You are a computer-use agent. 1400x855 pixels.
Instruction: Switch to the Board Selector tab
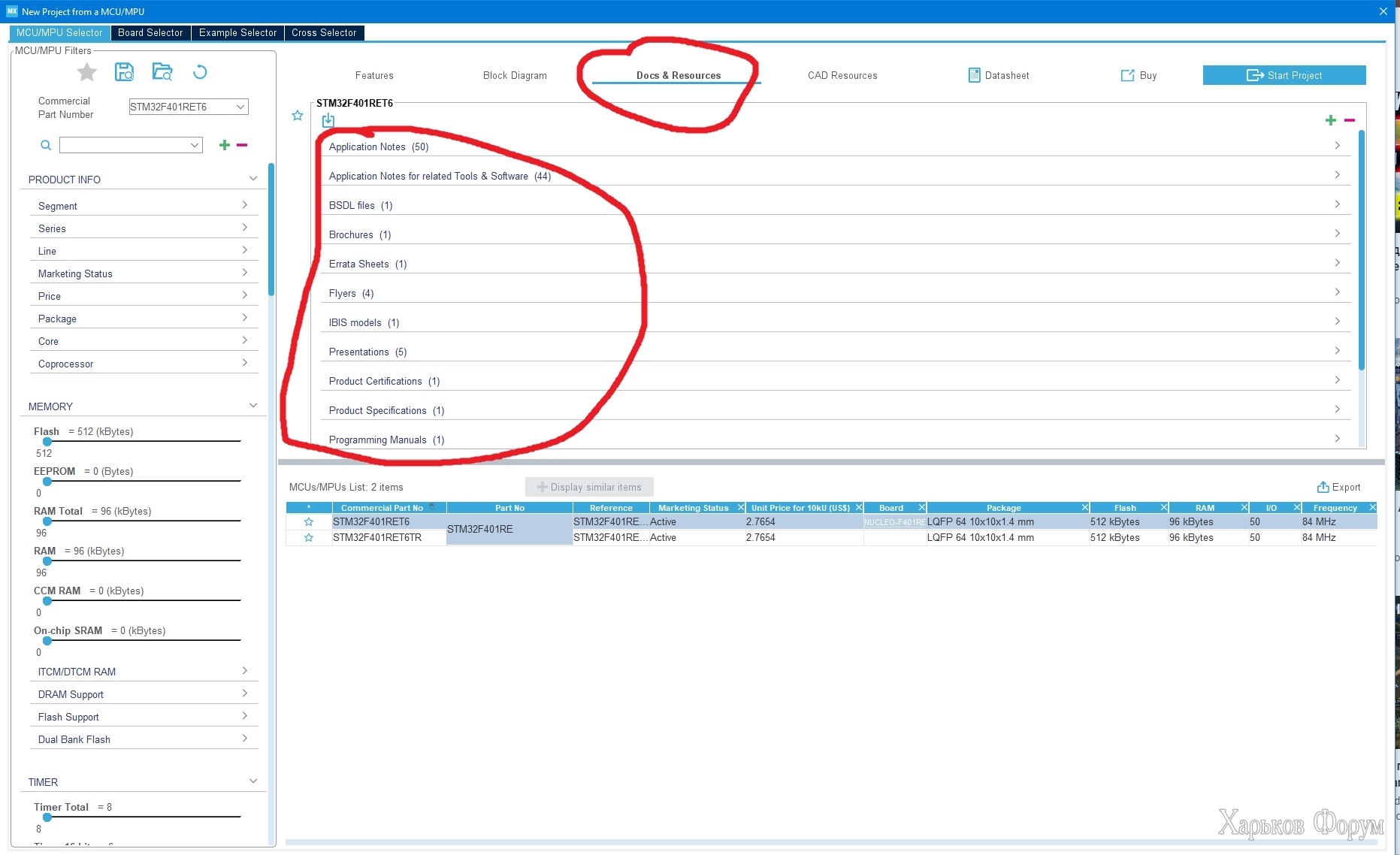coord(150,32)
